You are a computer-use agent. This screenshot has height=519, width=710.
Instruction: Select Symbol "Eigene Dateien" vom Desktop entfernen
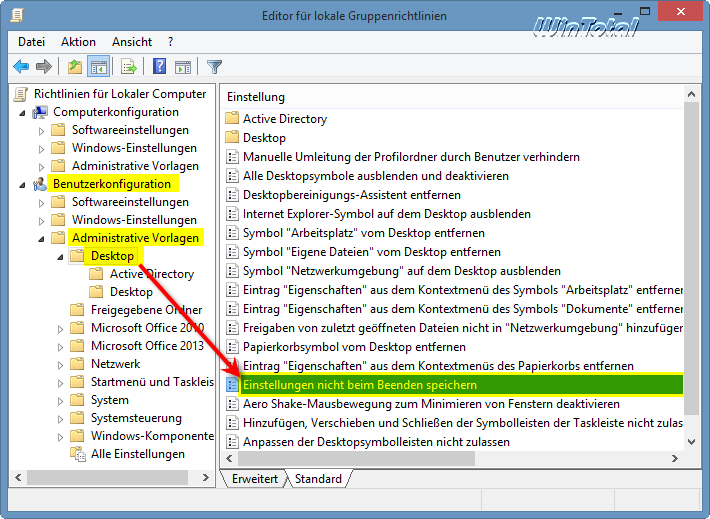pos(372,252)
